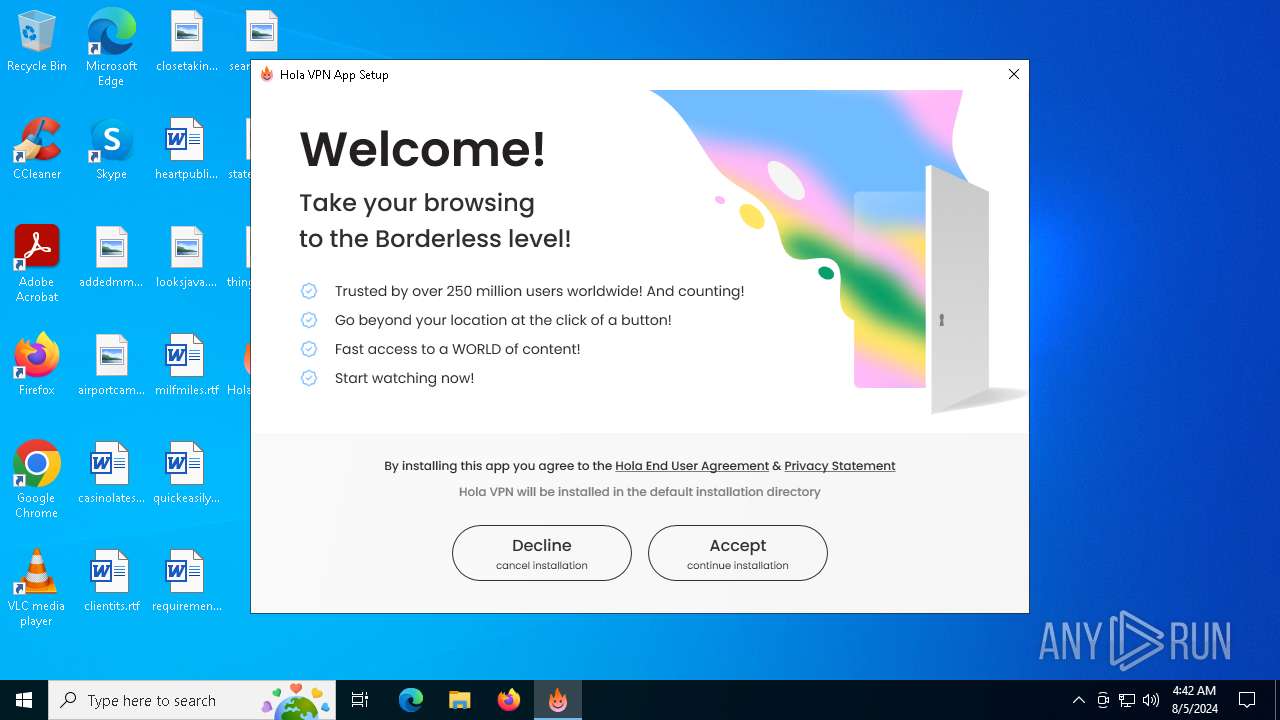Open the clock showing 4:42 AM
The height and width of the screenshot is (720, 1280).
[1194, 700]
